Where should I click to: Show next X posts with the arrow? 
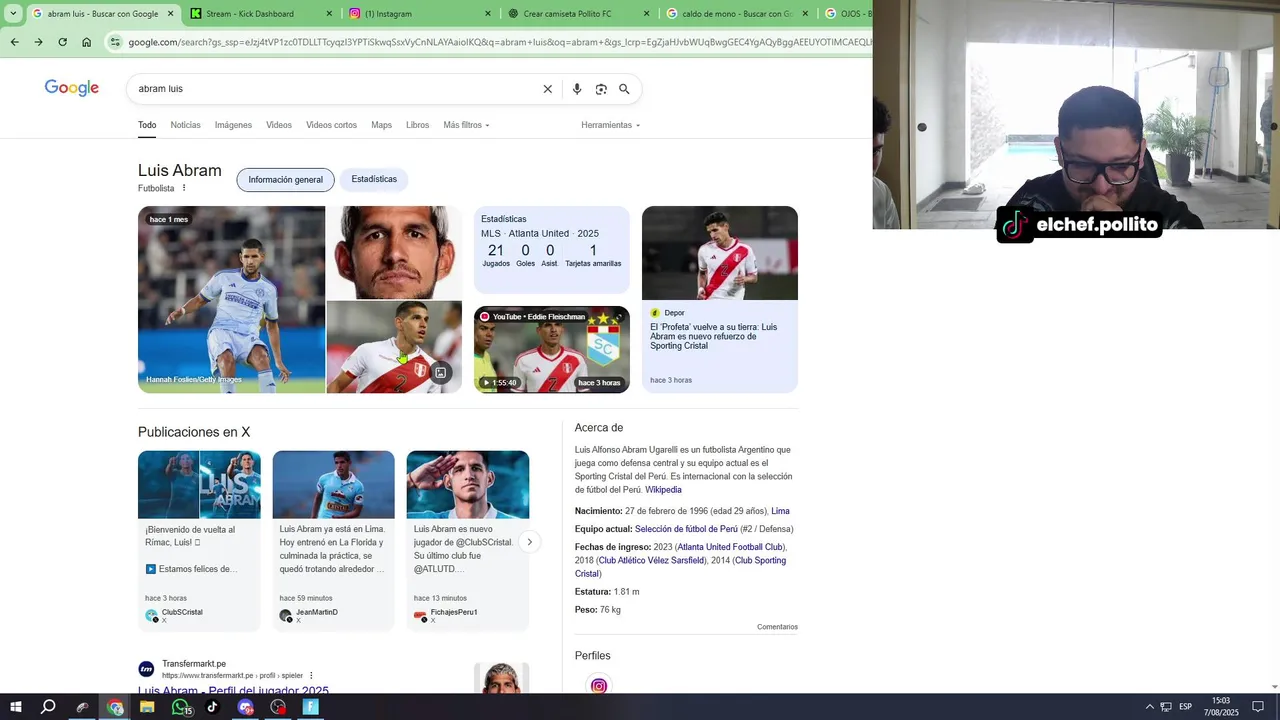click(x=529, y=542)
